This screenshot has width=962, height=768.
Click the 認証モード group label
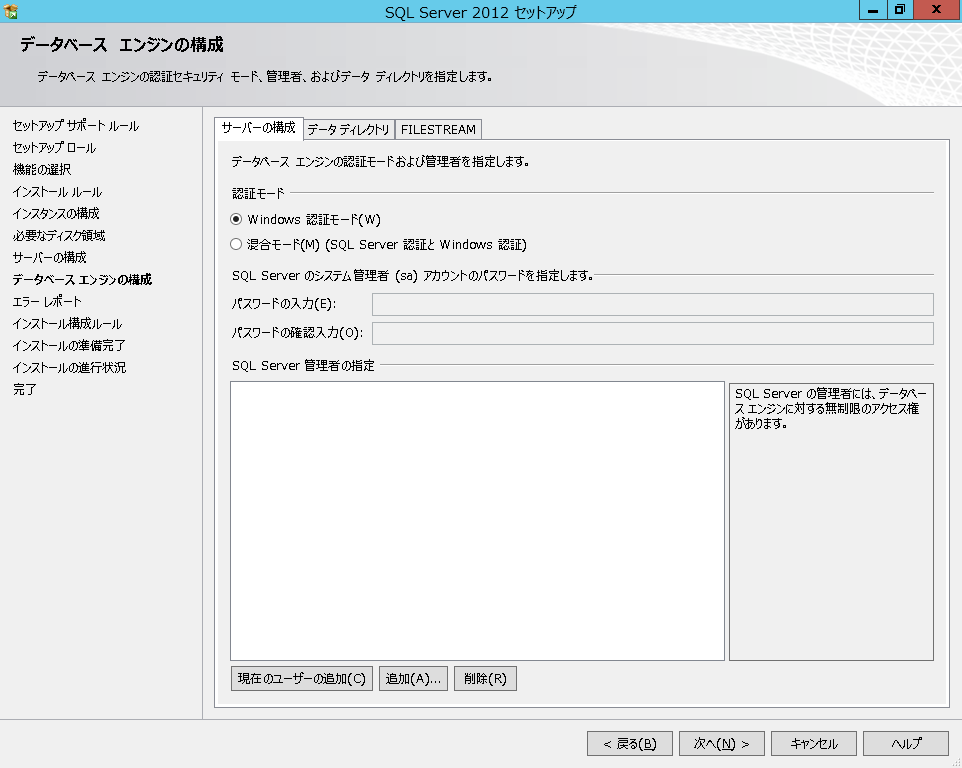(258, 194)
